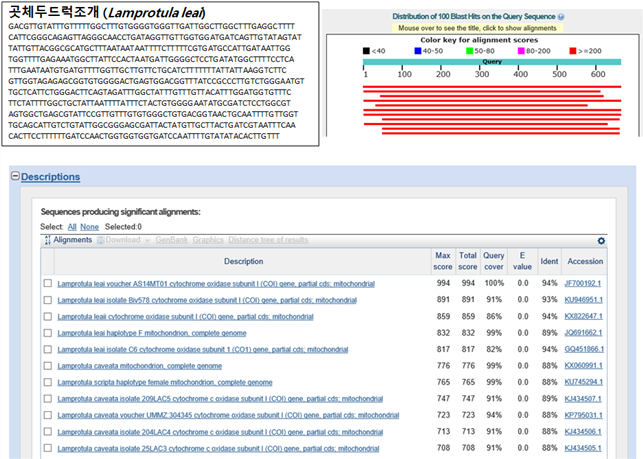The height and width of the screenshot is (459, 643).
Task: Click the teal Query bar in graphic
Action: coord(492,62)
